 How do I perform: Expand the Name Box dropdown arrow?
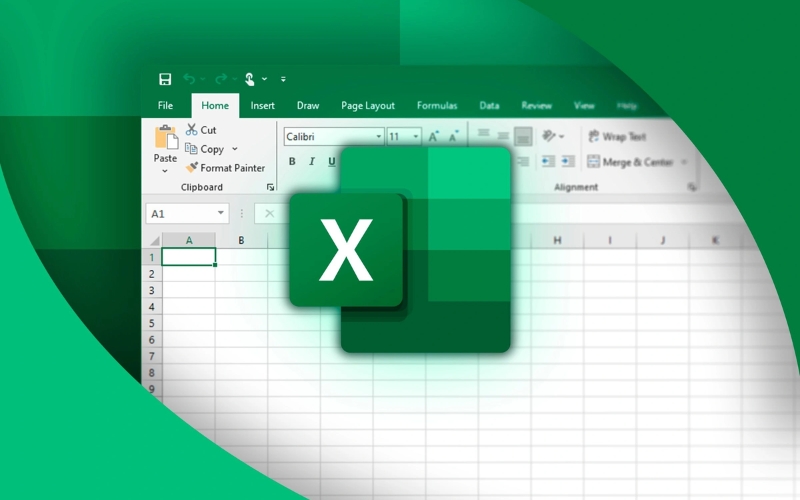(x=221, y=214)
